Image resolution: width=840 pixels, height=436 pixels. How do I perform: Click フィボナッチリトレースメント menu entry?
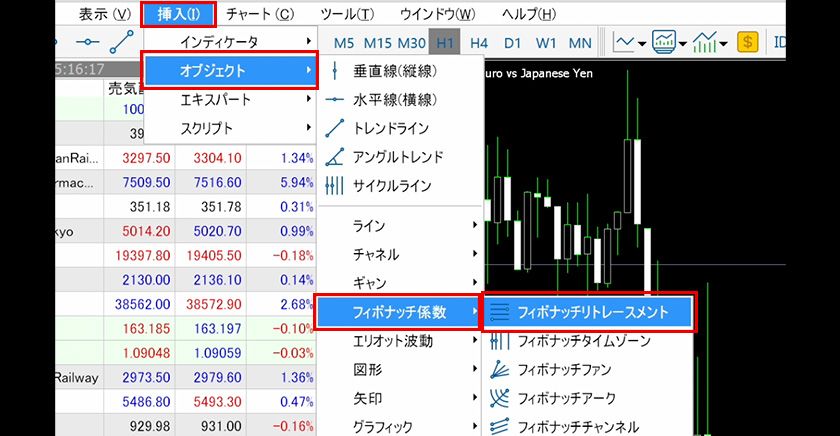pos(588,312)
